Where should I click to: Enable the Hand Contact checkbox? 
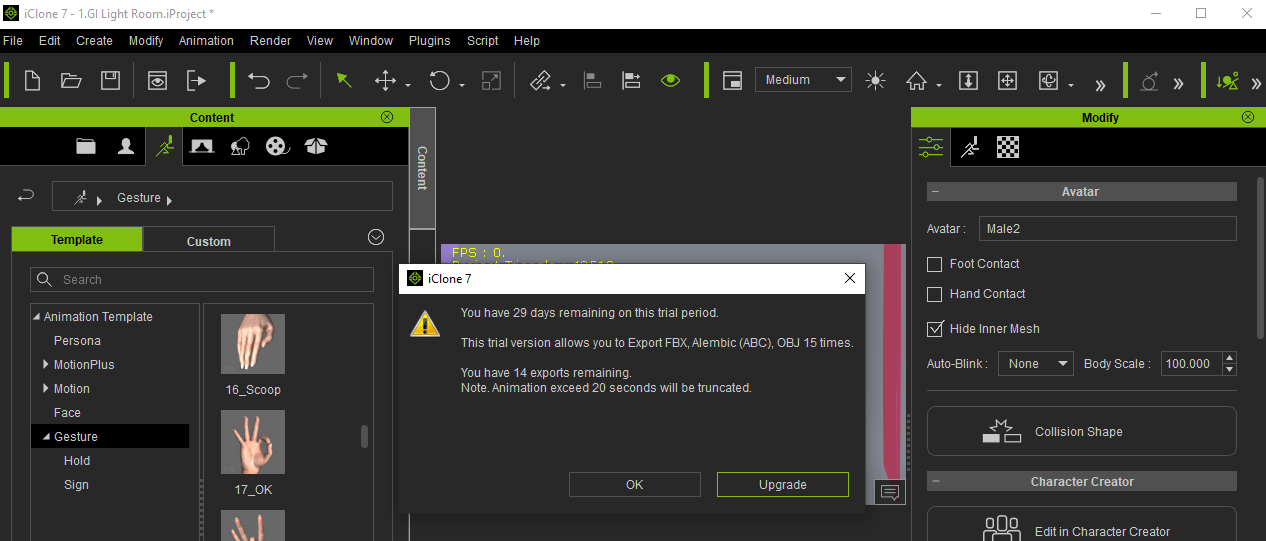point(935,294)
